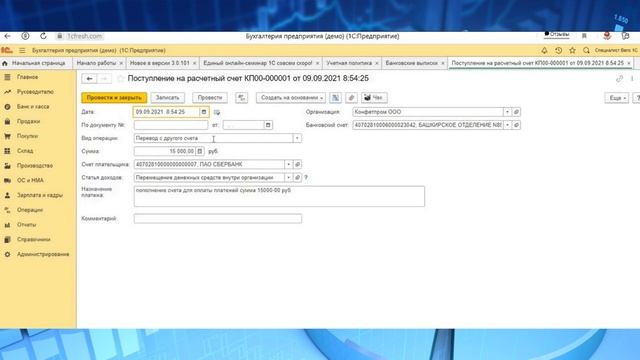Open the Еще menu

click(x=616, y=98)
